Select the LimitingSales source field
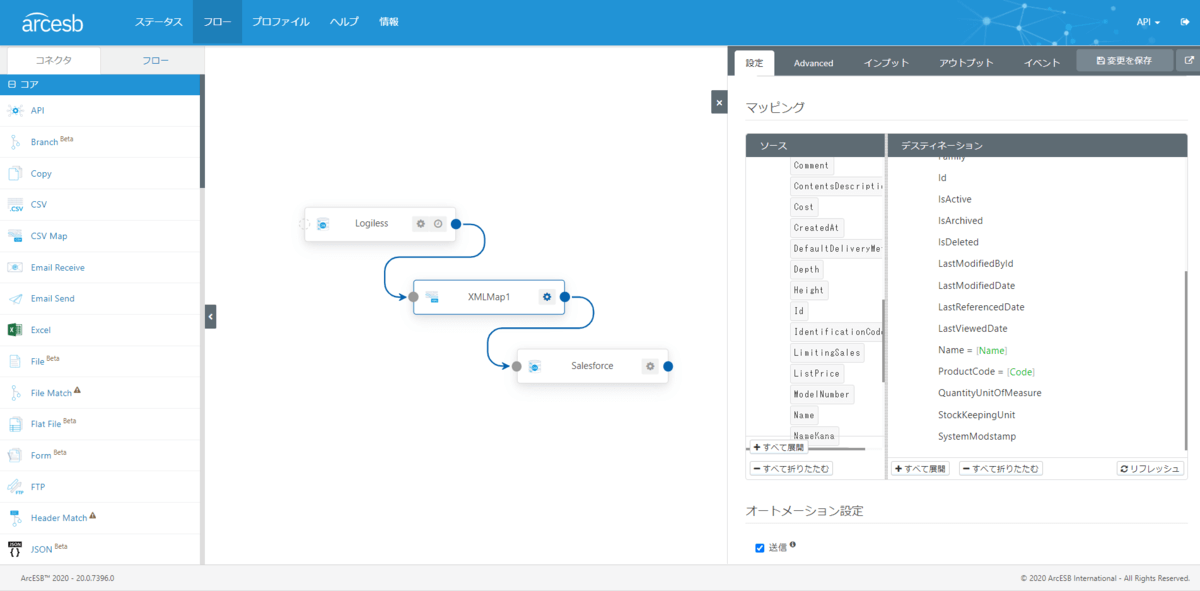Screen dimensions: 1200x591 tap(826, 352)
